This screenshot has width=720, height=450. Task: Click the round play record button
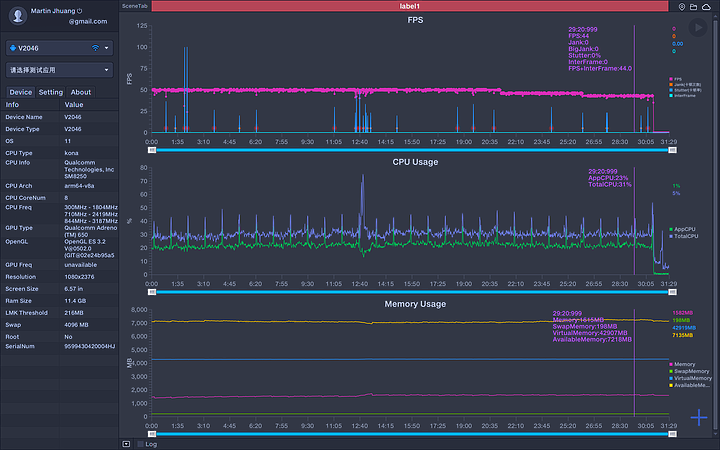[698, 28]
